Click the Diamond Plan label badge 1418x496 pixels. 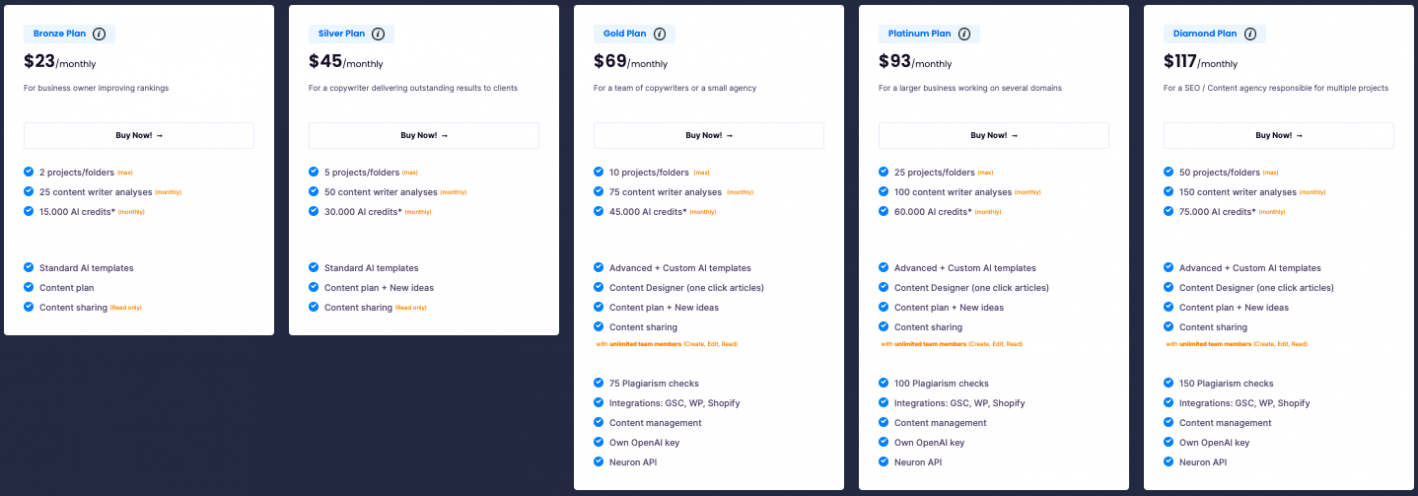tap(1214, 34)
